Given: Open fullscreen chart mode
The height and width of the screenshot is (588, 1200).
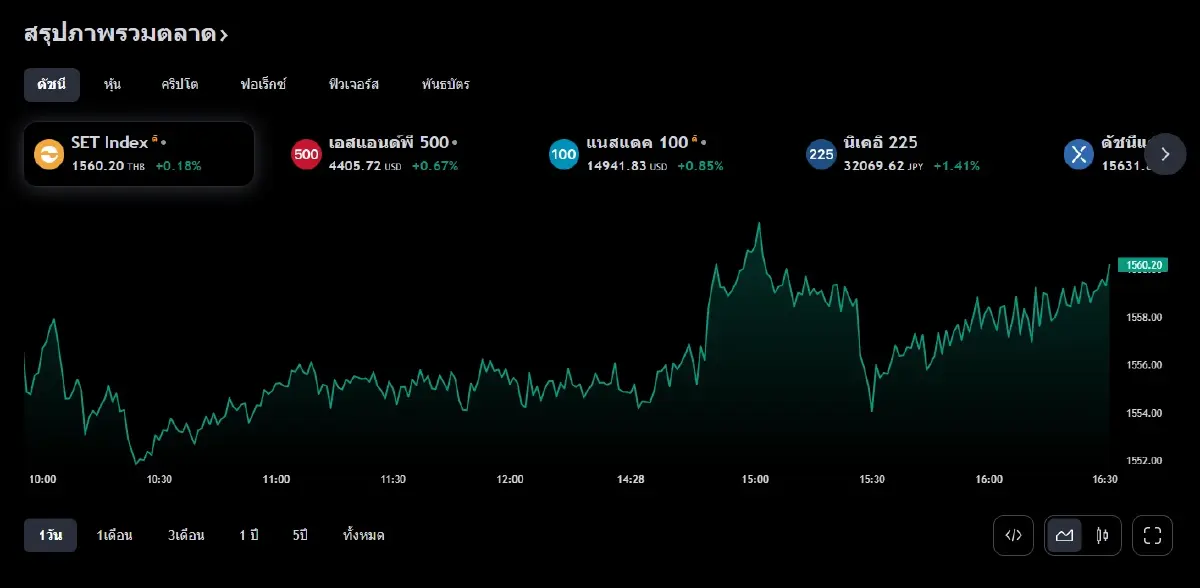Looking at the screenshot, I should tap(1152, 535).
